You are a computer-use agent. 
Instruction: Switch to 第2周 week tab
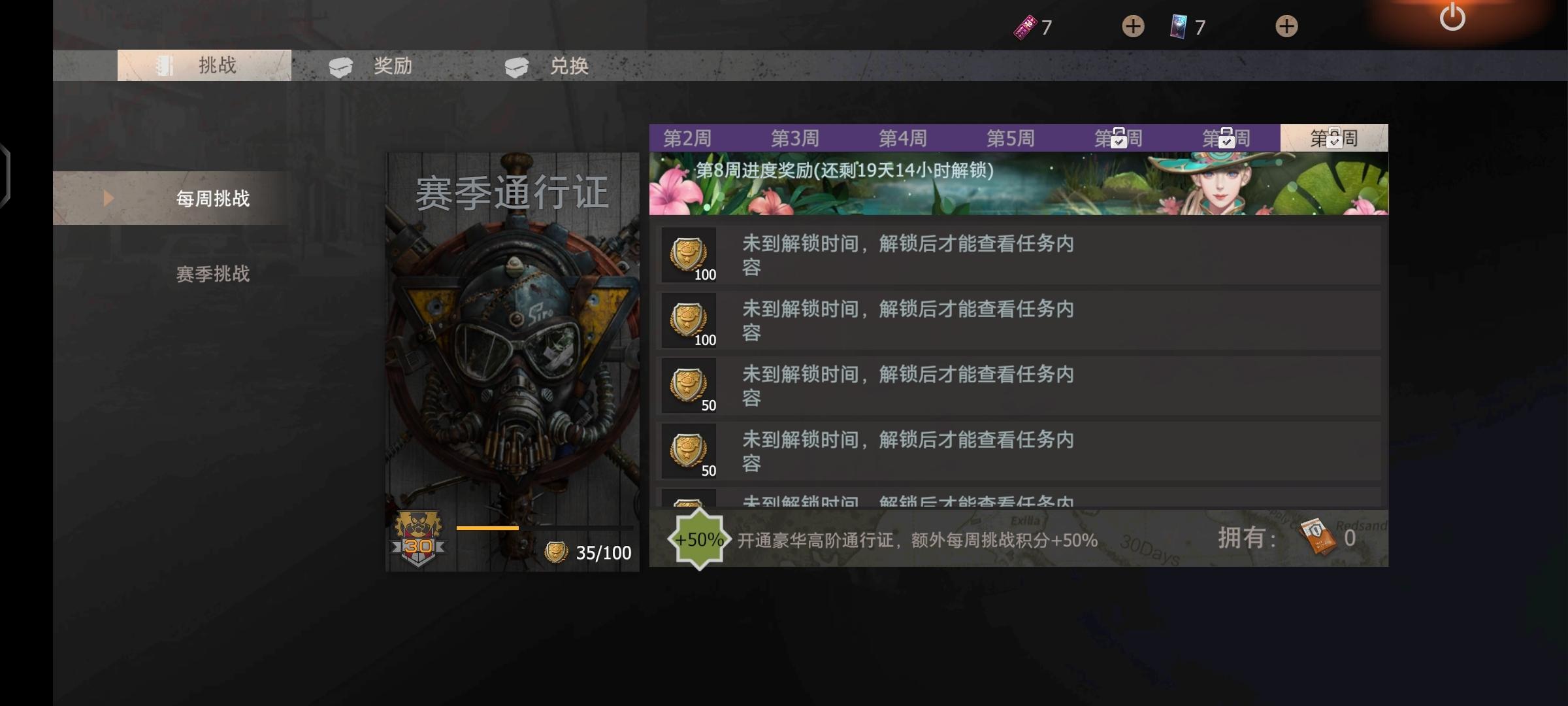(x=687, y=138)
